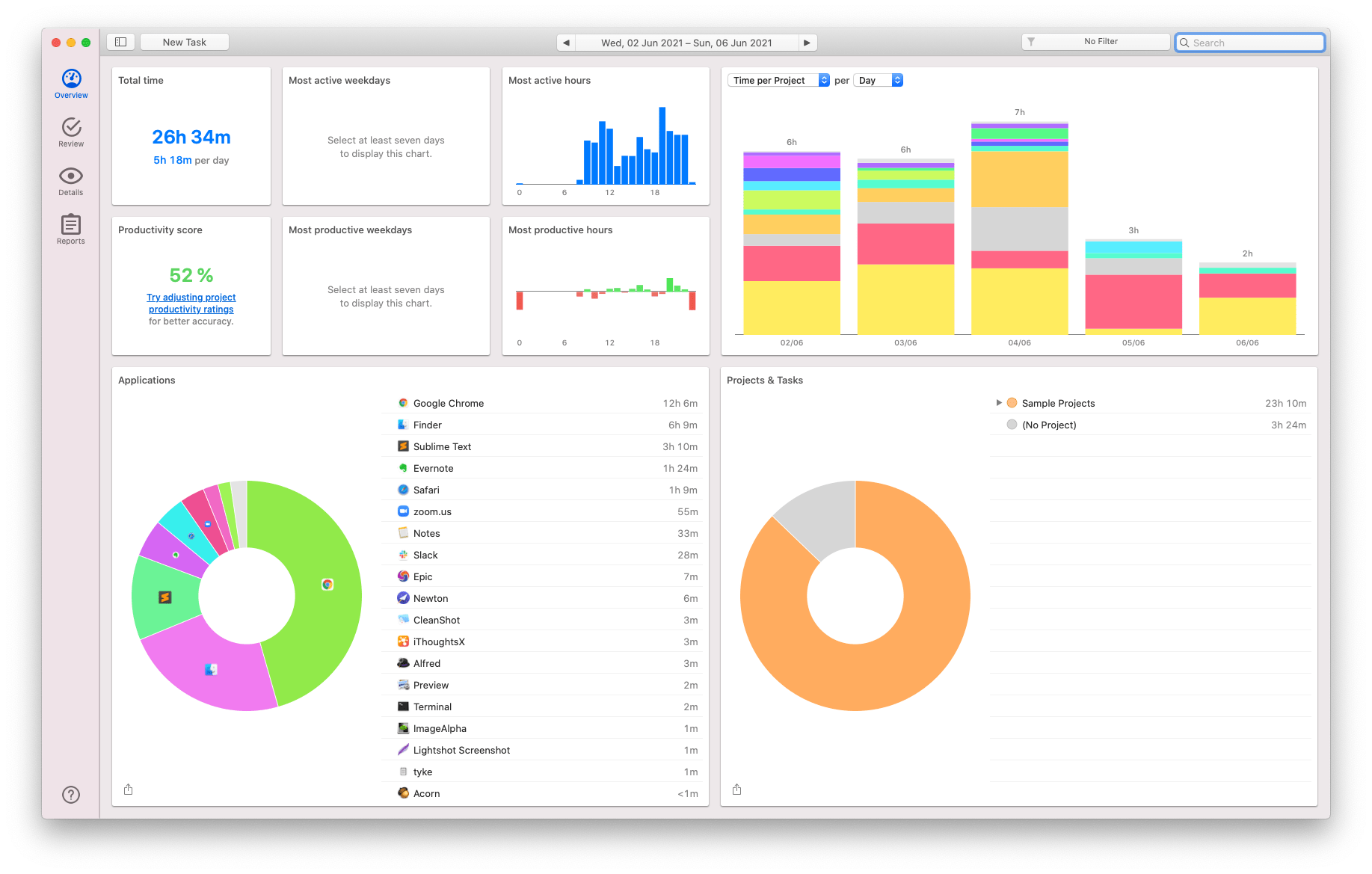Create a New Task
This screenshot has height=874, width=1372.
tap(185, 41)
